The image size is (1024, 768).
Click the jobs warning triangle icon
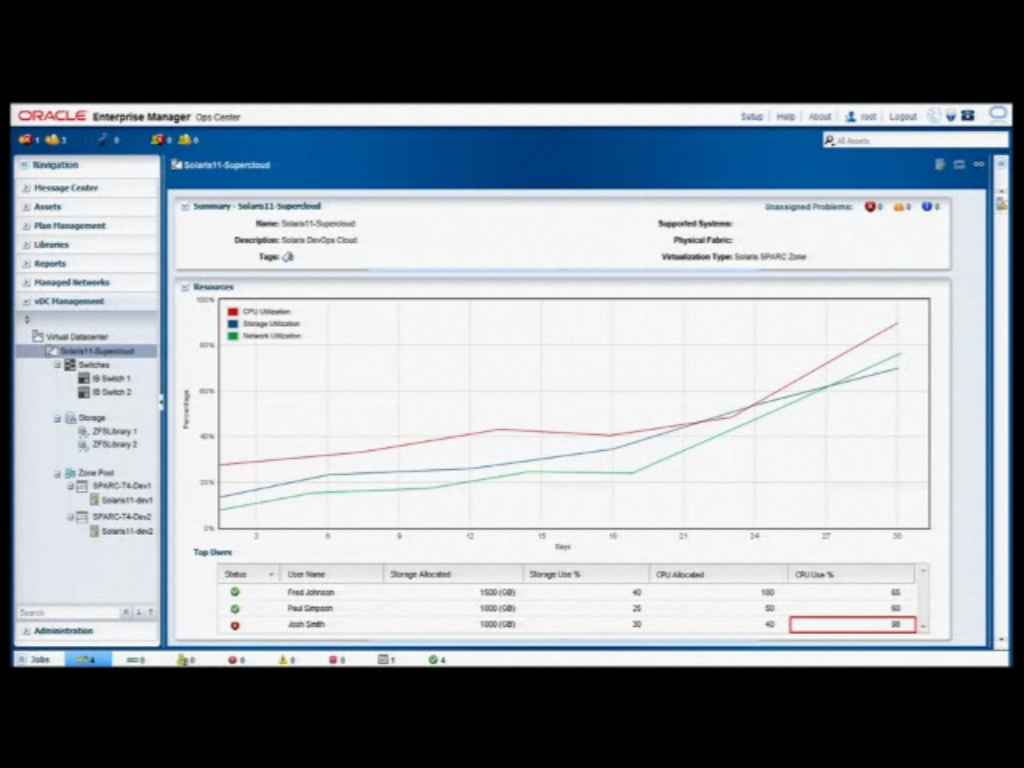click(x=283, y=660)
